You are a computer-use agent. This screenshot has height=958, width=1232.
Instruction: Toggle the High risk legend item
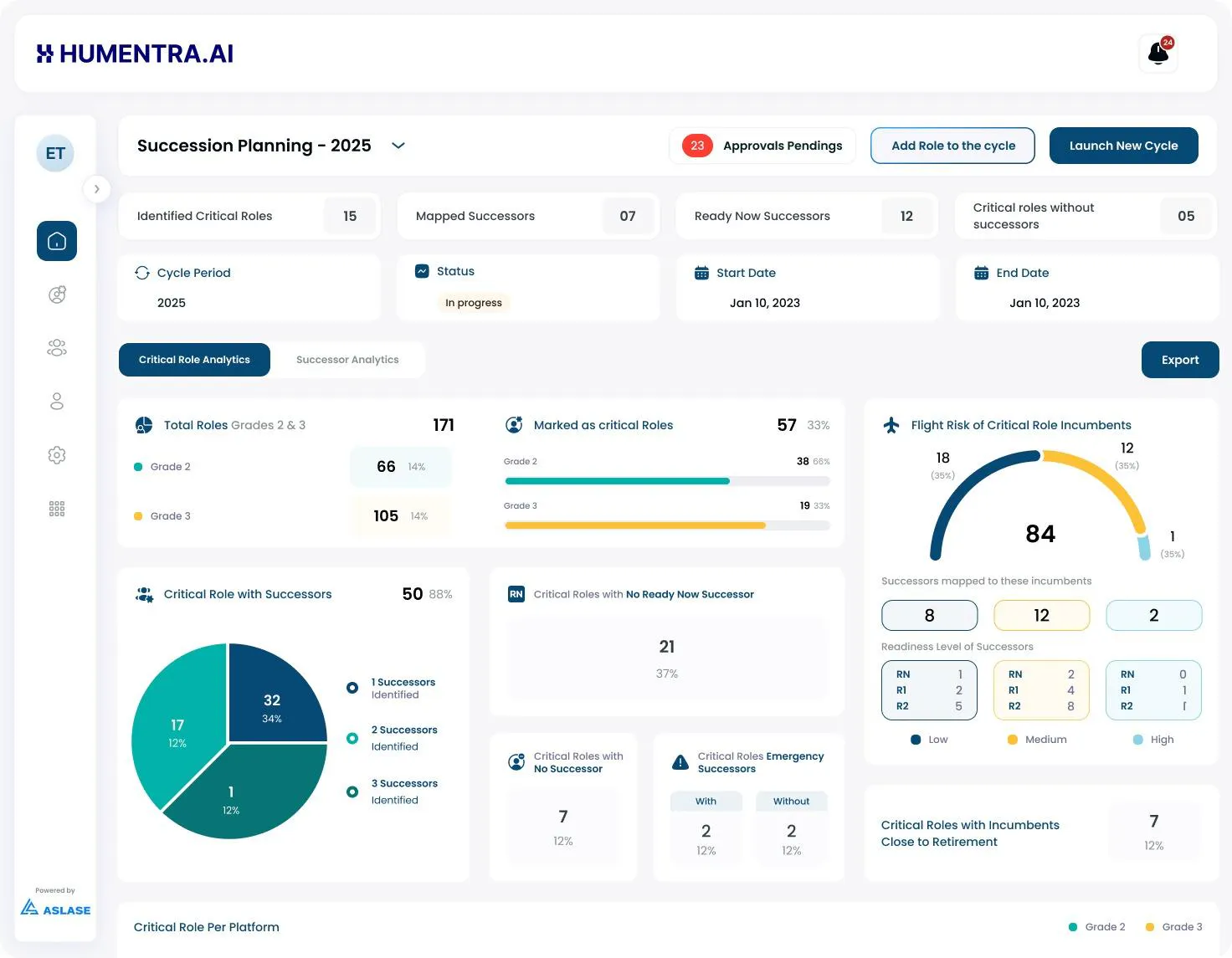(1153, 740)
